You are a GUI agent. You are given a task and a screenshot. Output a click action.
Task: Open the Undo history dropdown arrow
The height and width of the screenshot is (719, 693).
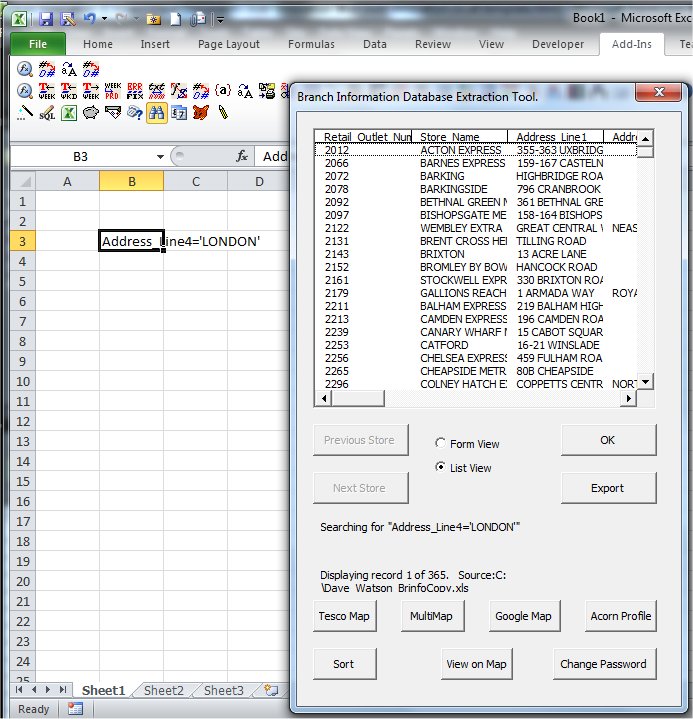pos(105,19)
